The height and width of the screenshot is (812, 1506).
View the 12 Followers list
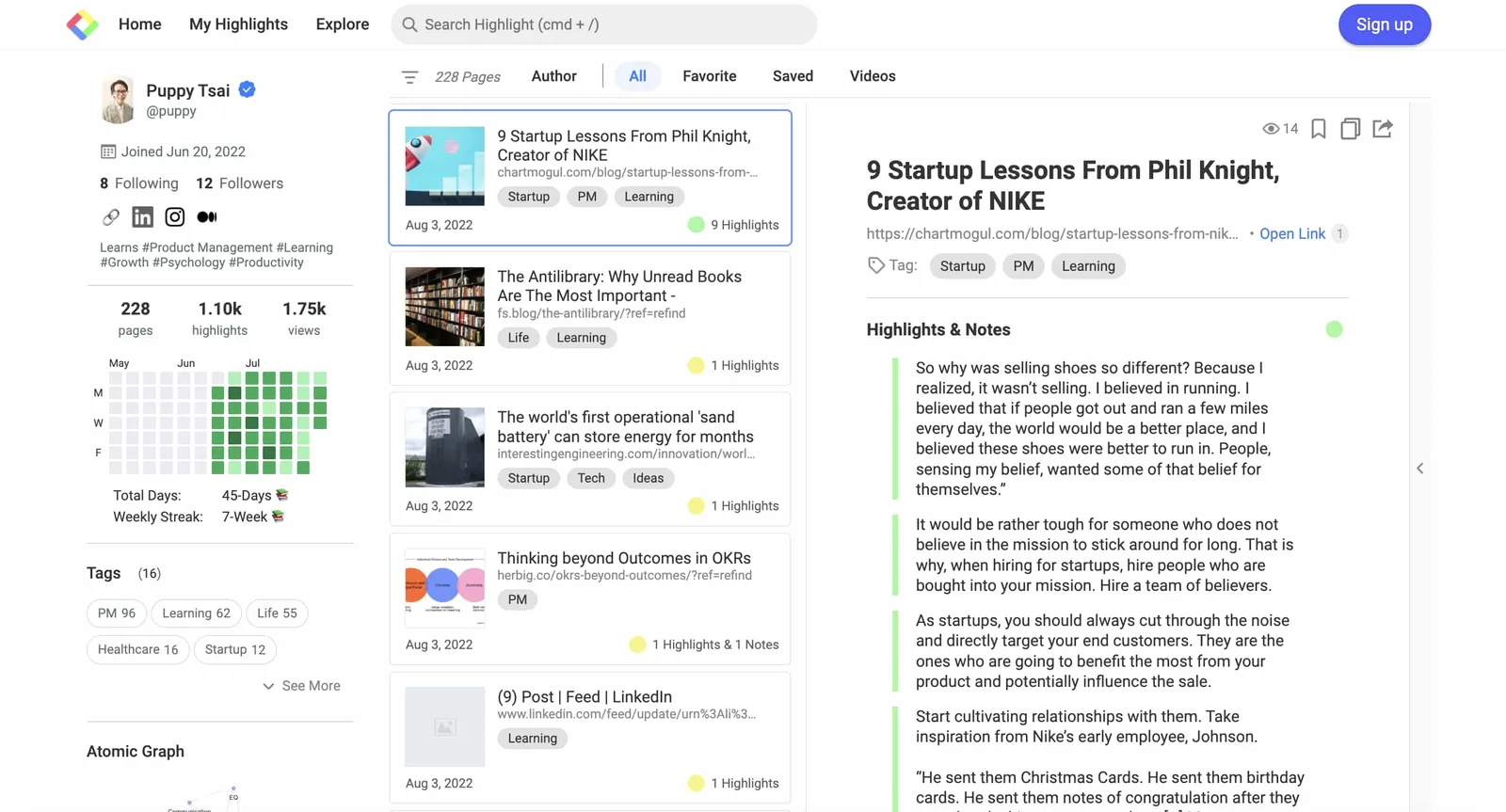click(x=239, y=183)
